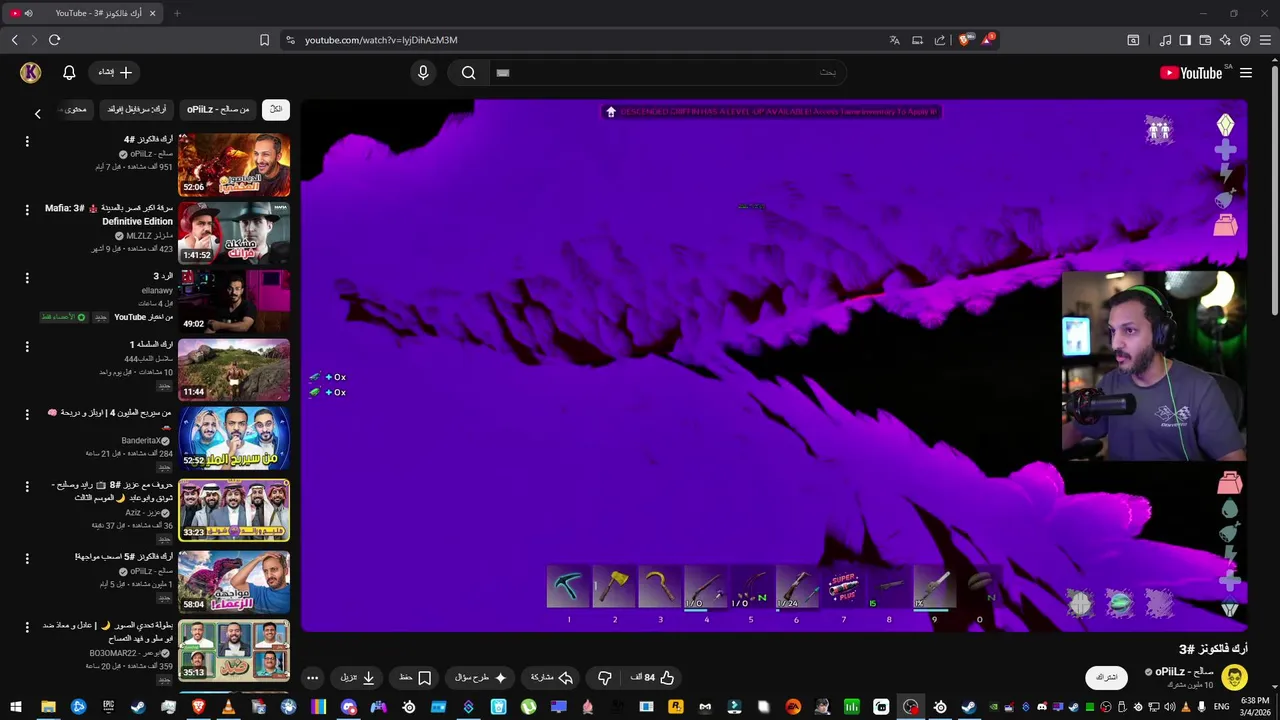Open Brave Wallet icon
The width and height of the screenshot is (1280, 720).
click(1205, 40)
